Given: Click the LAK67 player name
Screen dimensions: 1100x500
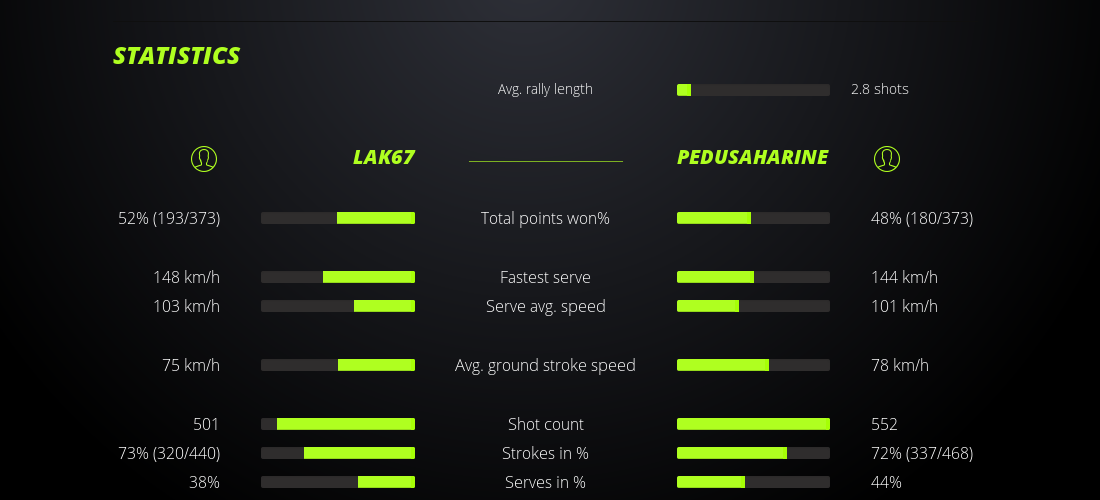Looking at the screenshot, I should click(383, 157).
